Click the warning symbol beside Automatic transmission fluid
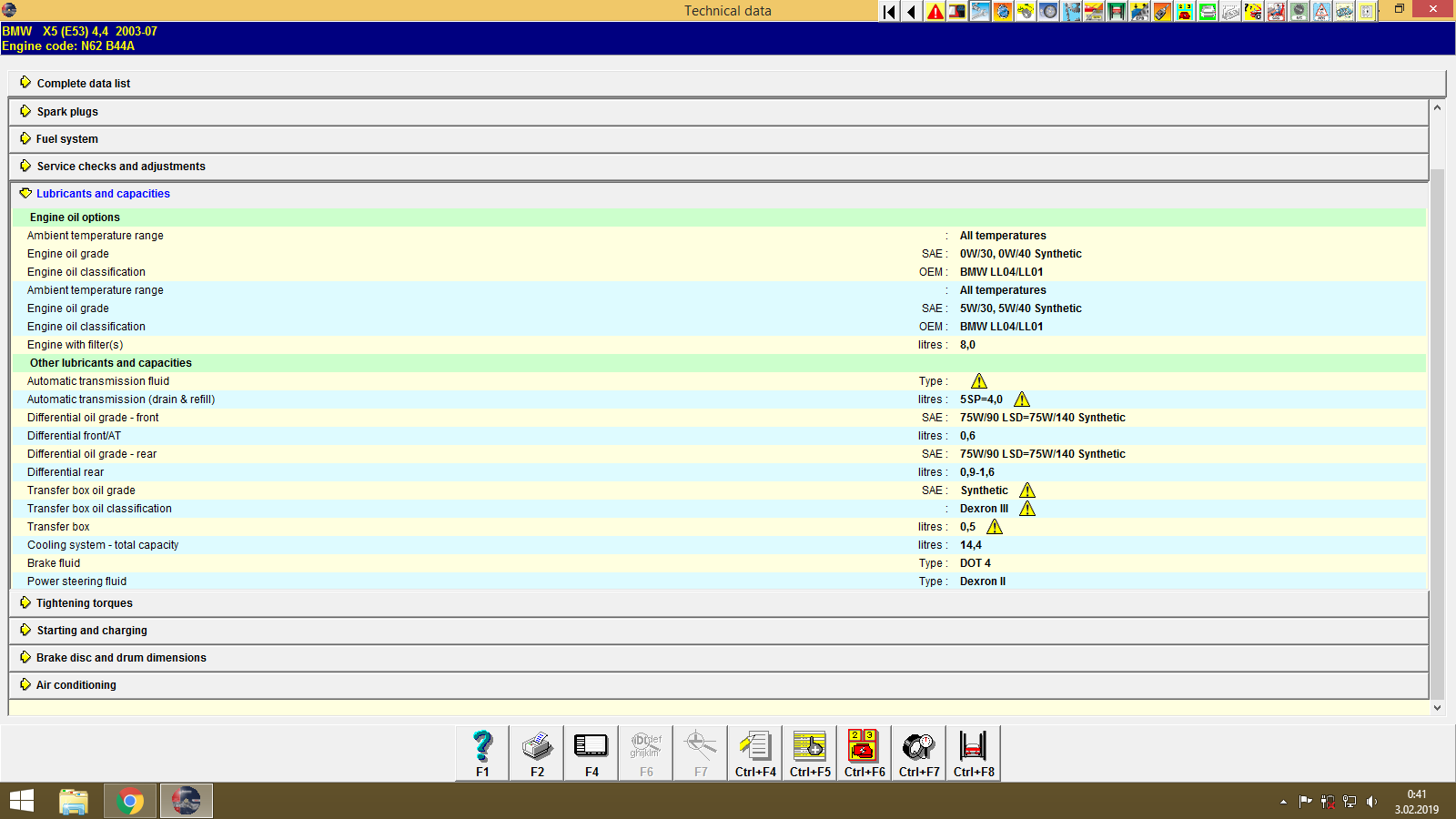Screen dimensions: 1456x819 [979, 380]
